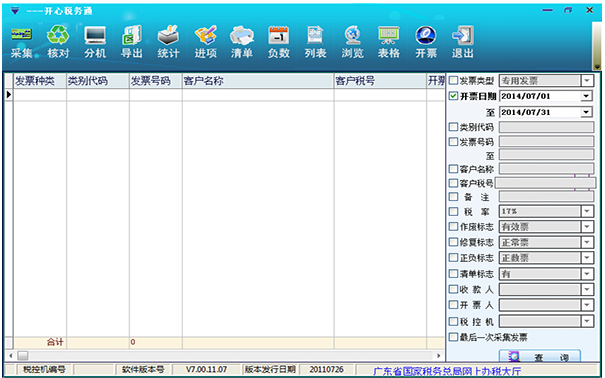The image size is (605, 378).
Task: Click the 进项 input invoices icon
Action: coord(205,43)
